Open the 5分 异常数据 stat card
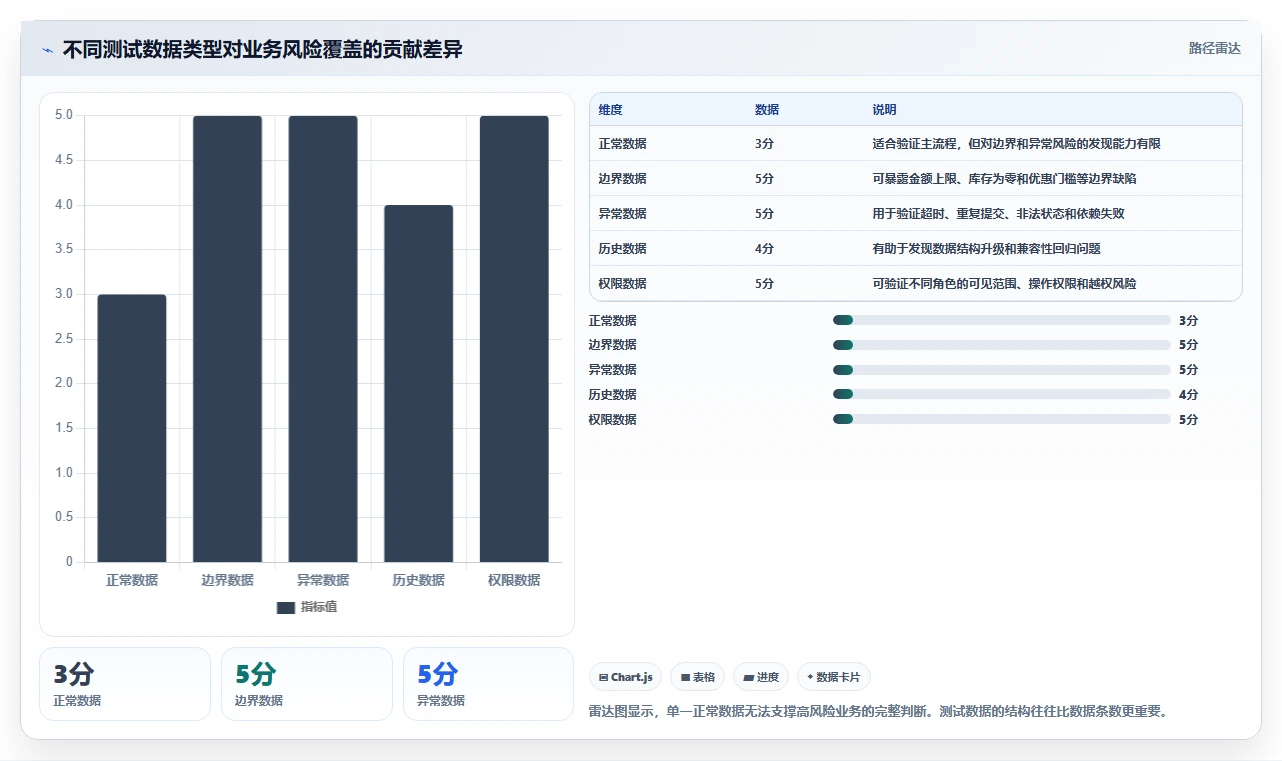Viewport: 1282px width, 761px height. point(489,684)
